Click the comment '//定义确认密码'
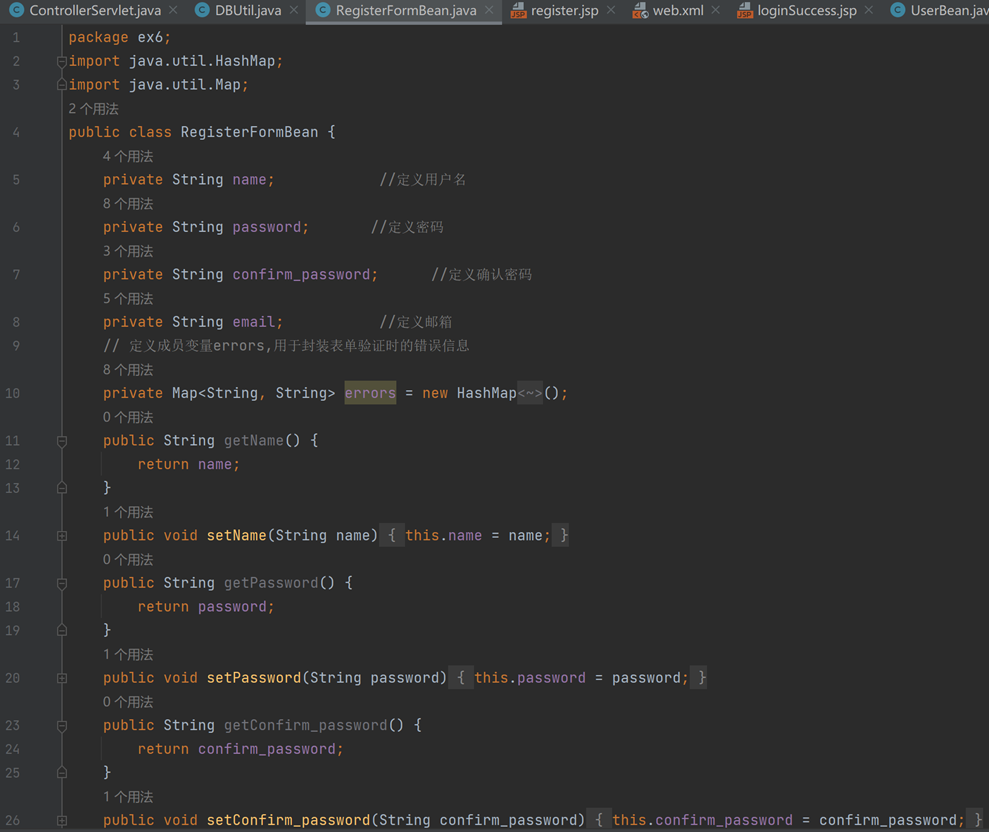Viewport: 989px width, 832px height. [482, 274]
